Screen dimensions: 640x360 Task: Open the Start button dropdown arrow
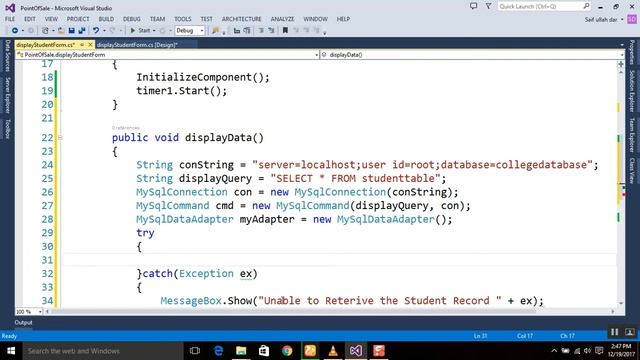154,31
